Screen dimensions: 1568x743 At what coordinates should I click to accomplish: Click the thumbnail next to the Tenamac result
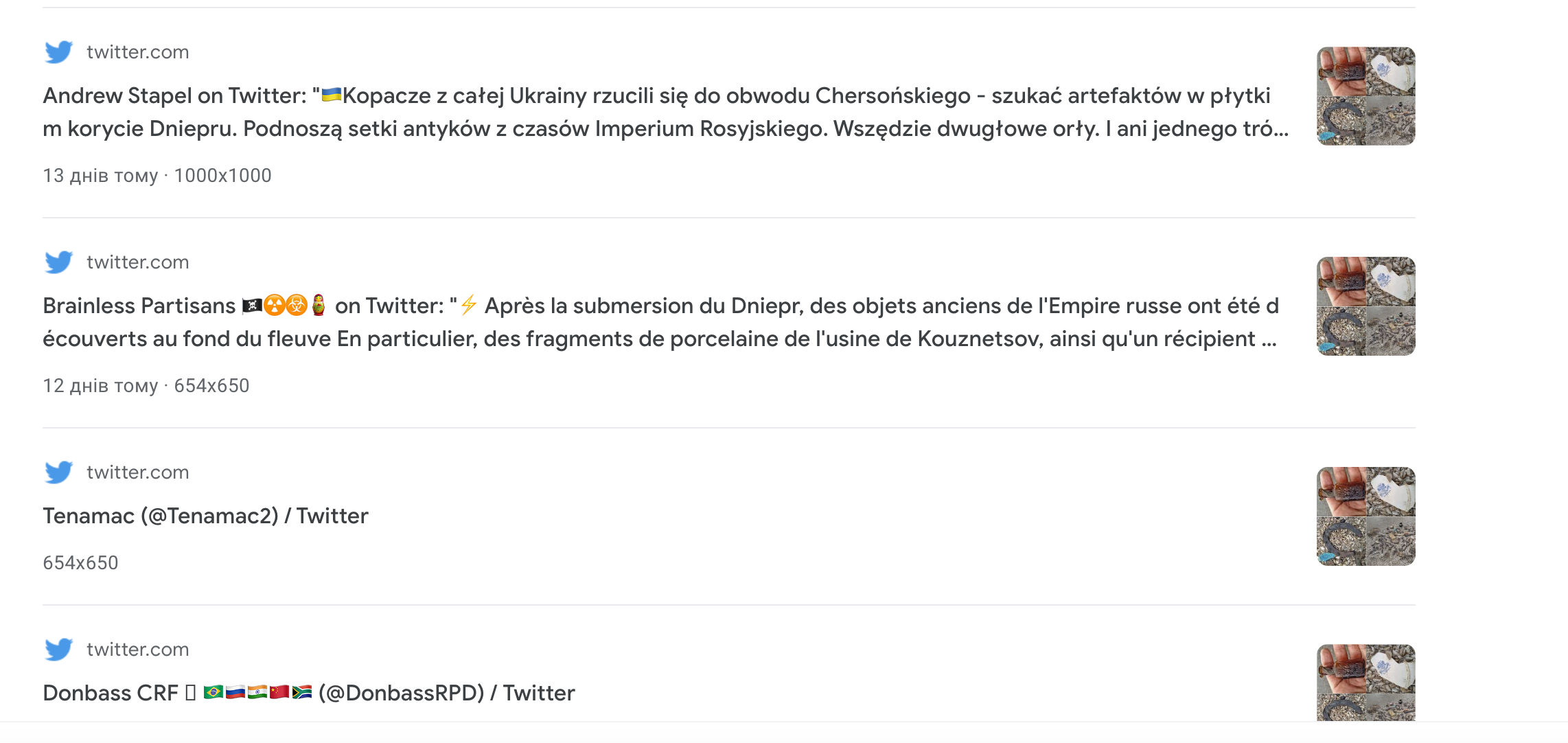[1365, 516]
